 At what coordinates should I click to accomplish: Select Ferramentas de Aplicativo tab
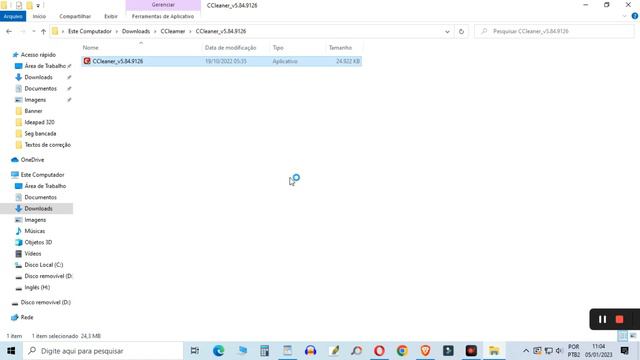163,16
